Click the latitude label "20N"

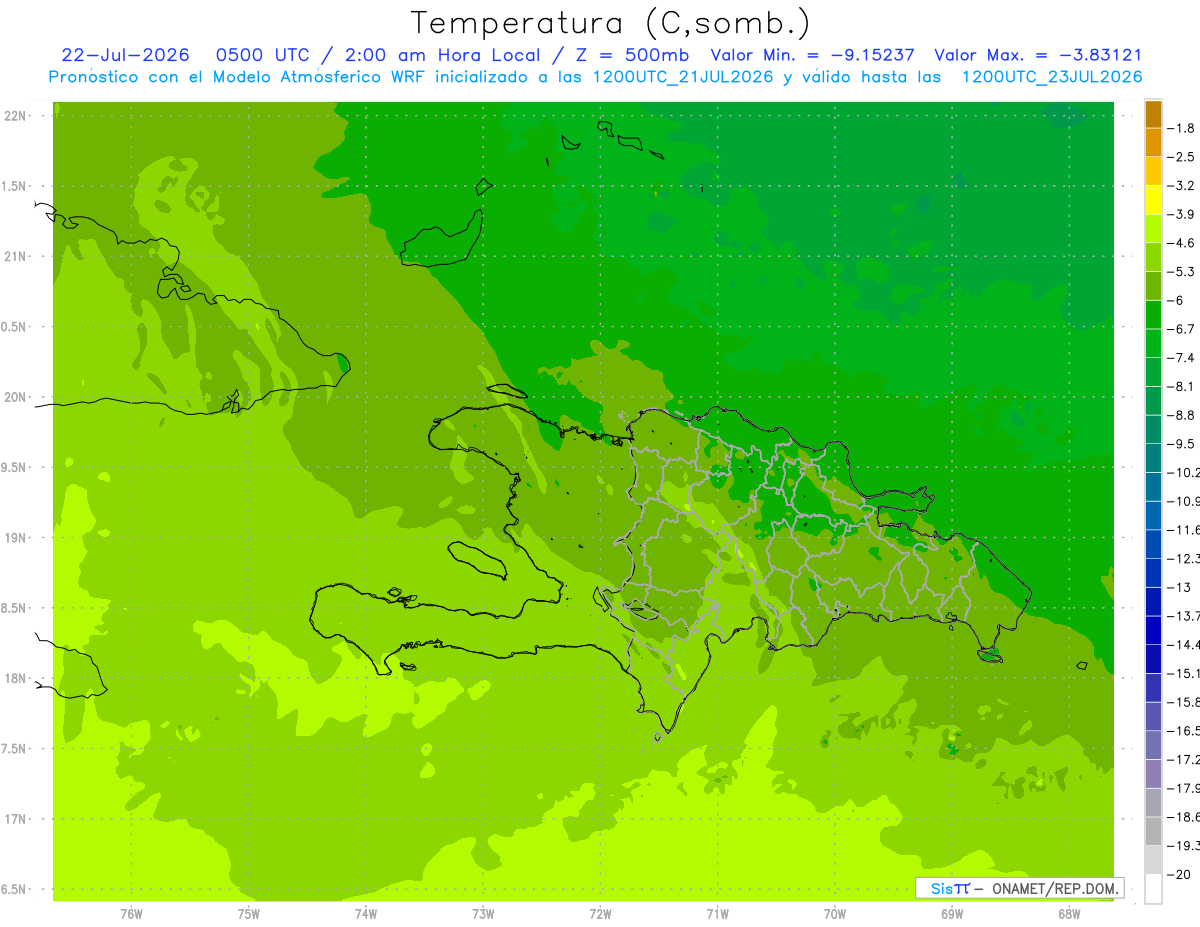click(x=14, y=397)
